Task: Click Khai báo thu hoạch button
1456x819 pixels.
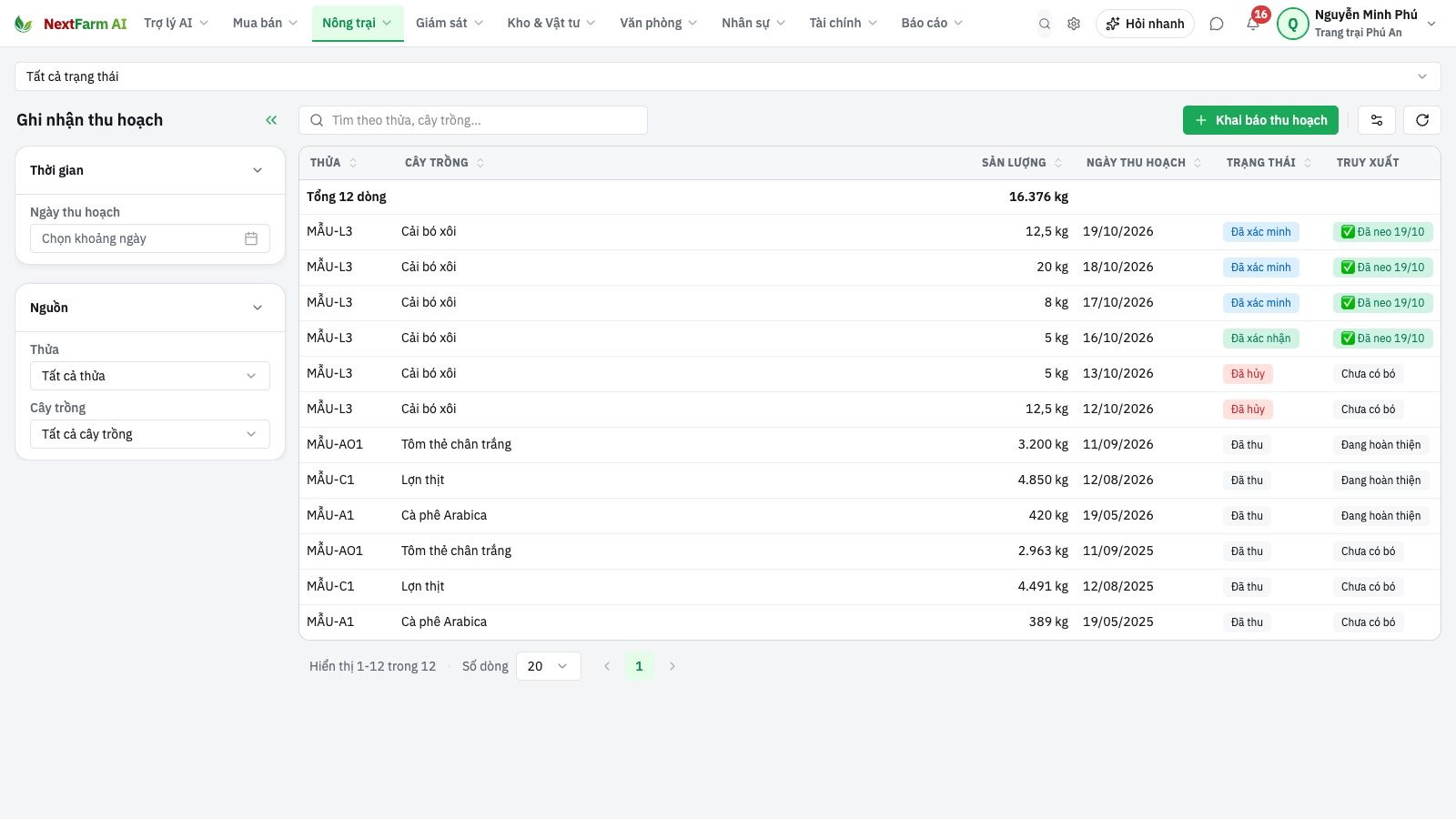Action: tap(1260, 120)
